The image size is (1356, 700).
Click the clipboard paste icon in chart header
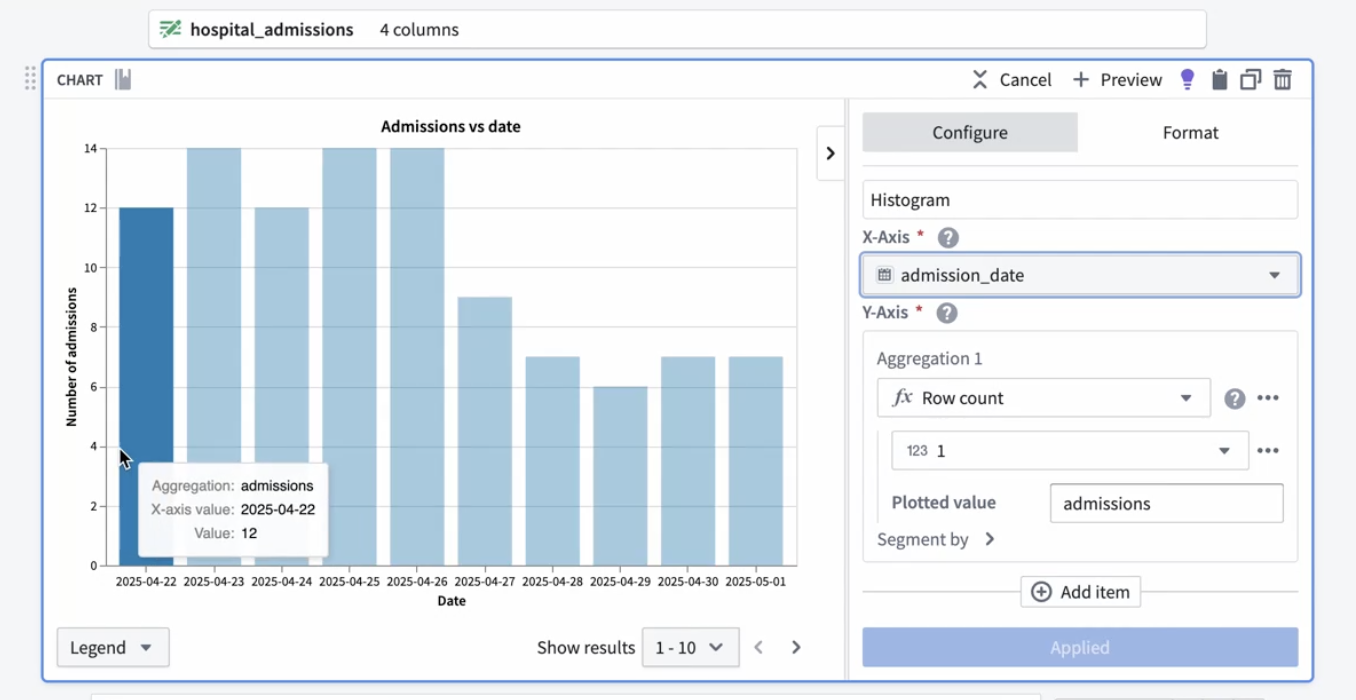click(x=1219, y=80)
